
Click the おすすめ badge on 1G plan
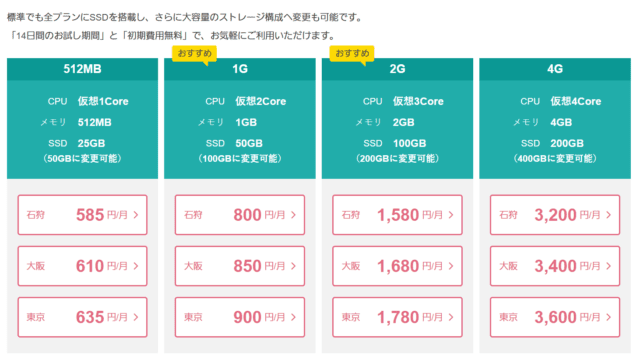194,54
